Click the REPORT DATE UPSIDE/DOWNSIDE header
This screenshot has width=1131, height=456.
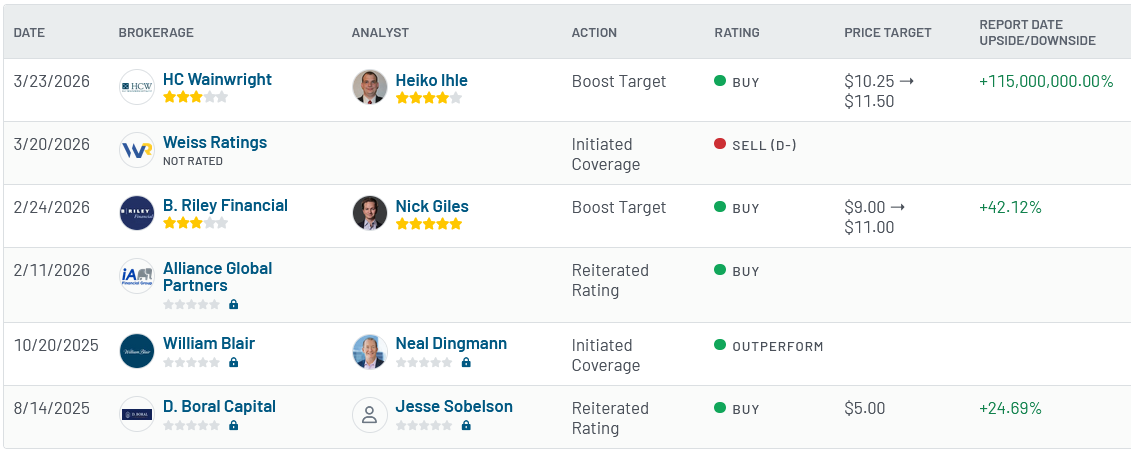(1038, 32)
